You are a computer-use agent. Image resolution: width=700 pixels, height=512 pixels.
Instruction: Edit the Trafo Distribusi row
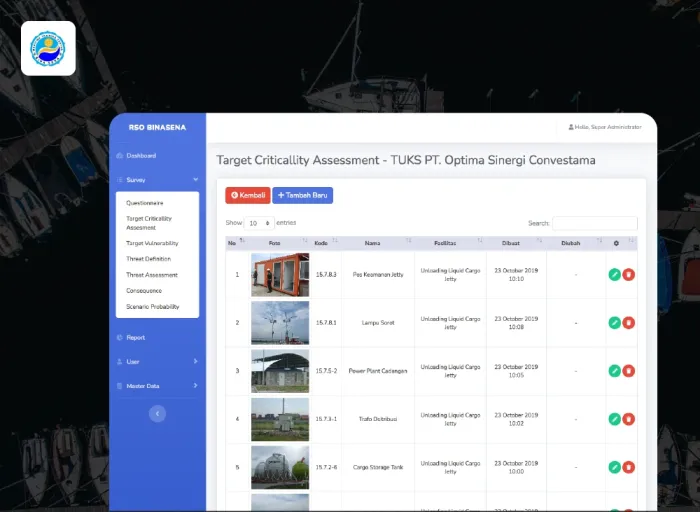point(614,419)
